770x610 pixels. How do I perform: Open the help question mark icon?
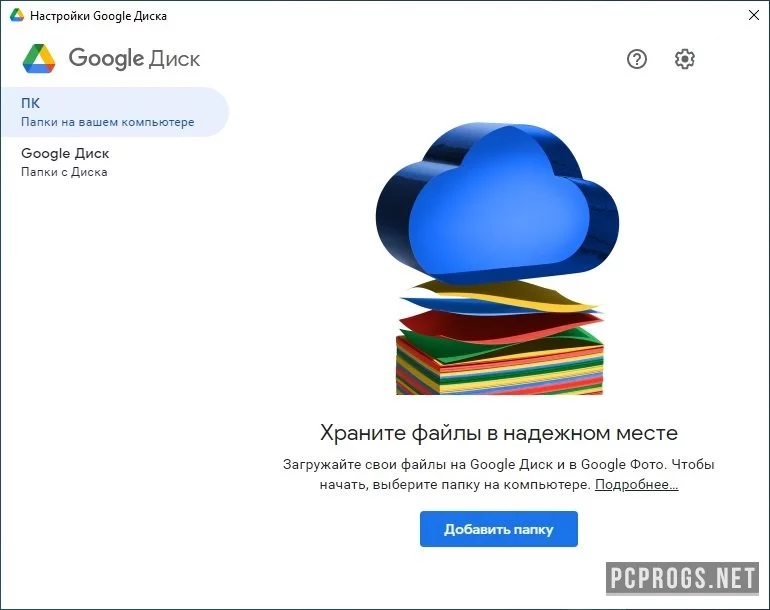(x=636, y=59)
